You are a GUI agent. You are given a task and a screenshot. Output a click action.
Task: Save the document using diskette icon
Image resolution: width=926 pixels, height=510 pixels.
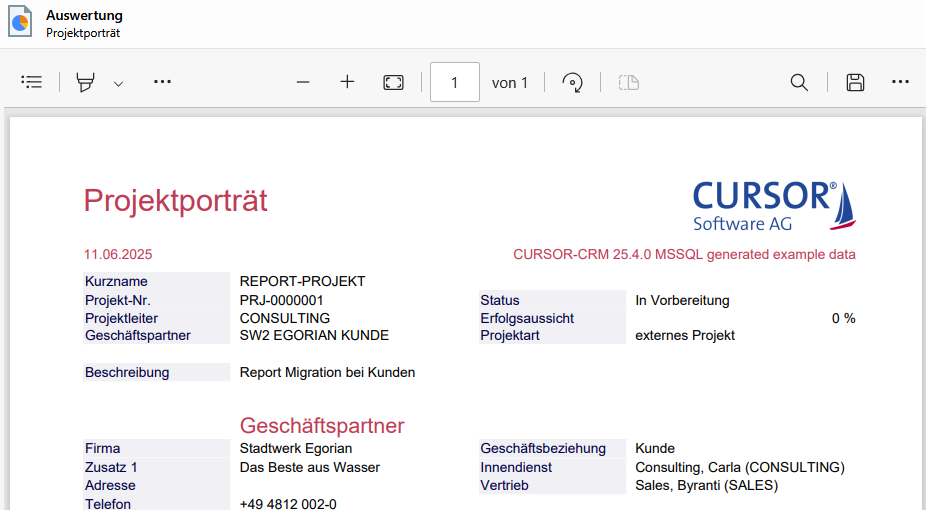(855, 82)
